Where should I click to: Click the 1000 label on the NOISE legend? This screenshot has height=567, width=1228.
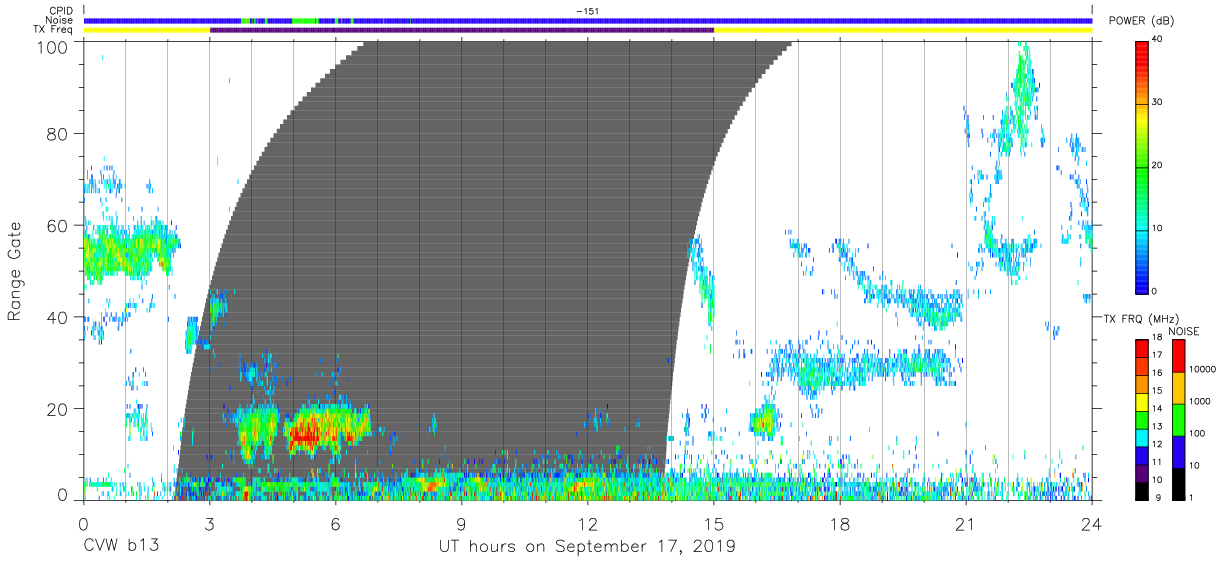pos(1198,400)
